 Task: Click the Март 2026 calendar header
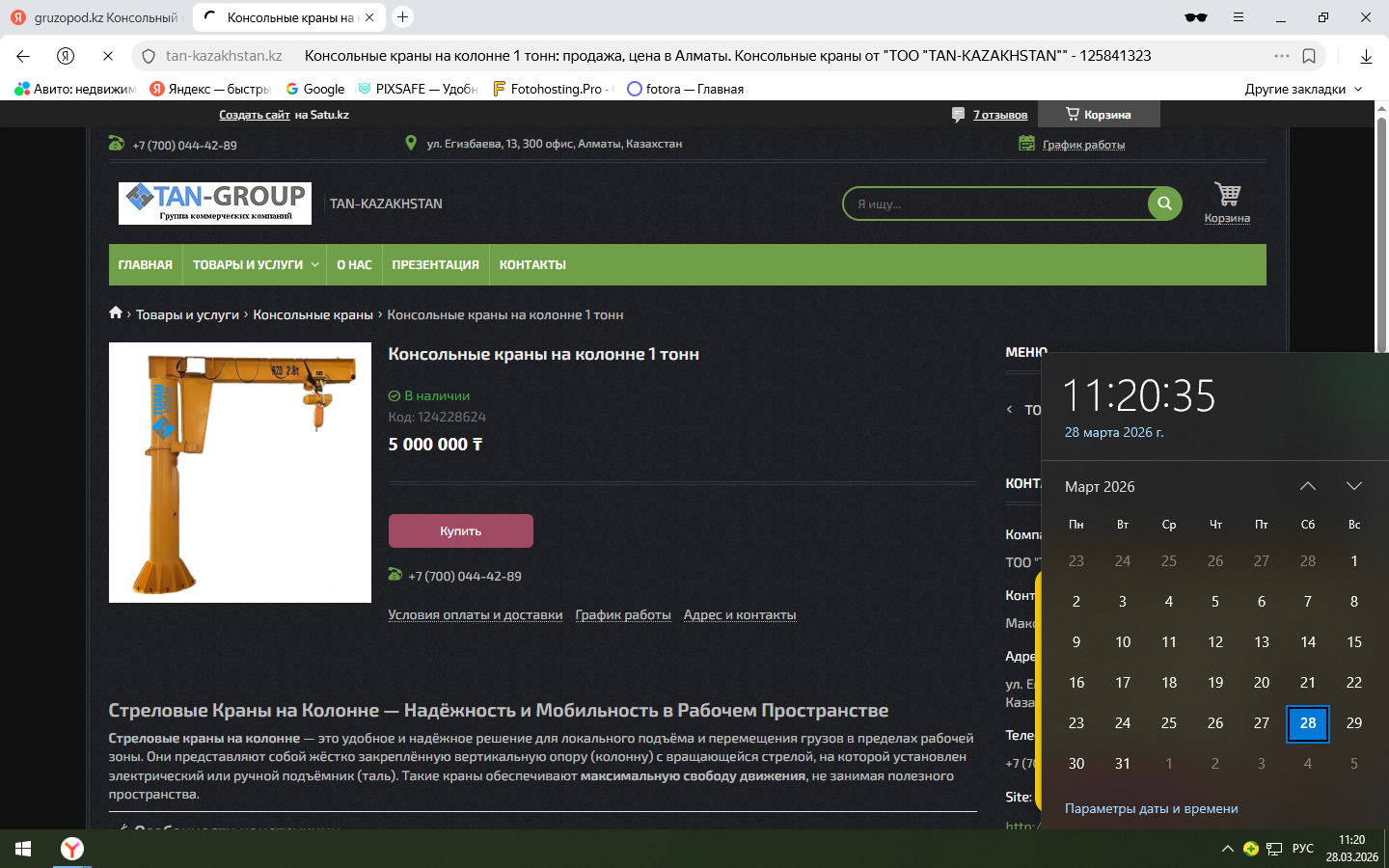tap(1100, 487)
